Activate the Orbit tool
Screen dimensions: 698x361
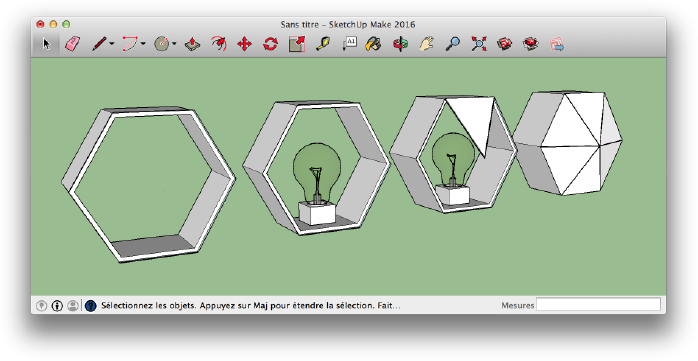[400, 44]
